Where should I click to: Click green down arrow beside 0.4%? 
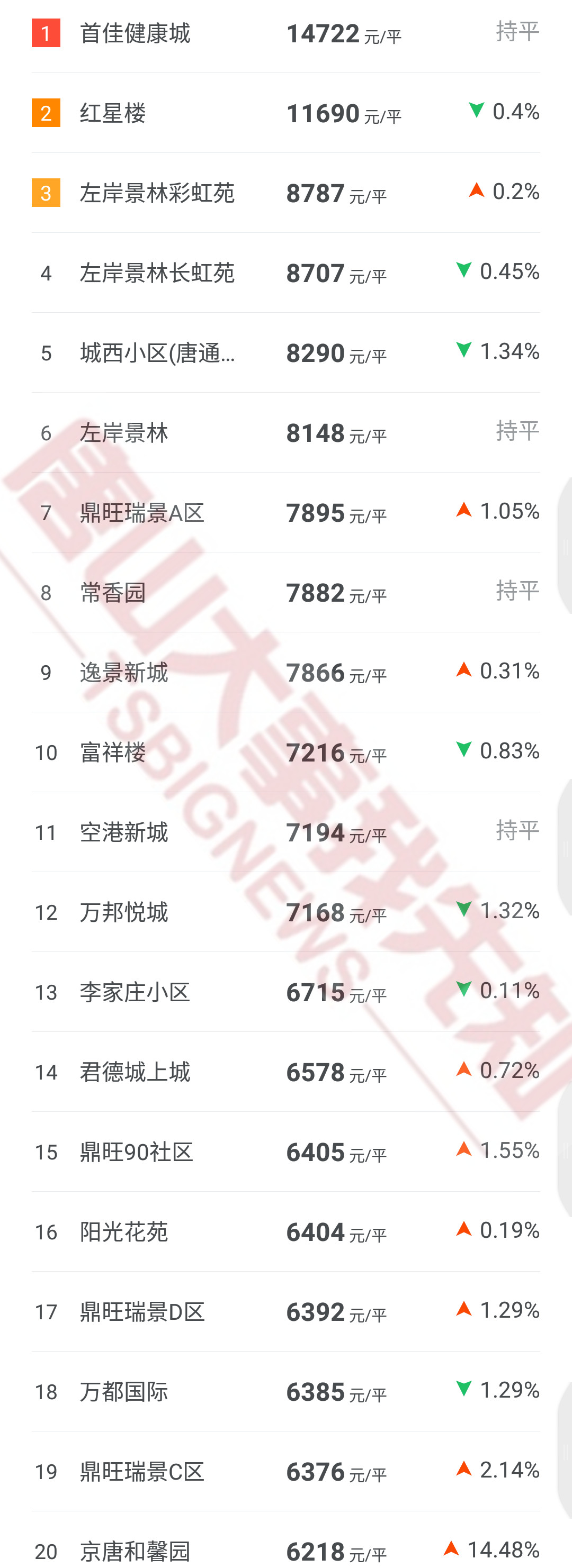476,110
